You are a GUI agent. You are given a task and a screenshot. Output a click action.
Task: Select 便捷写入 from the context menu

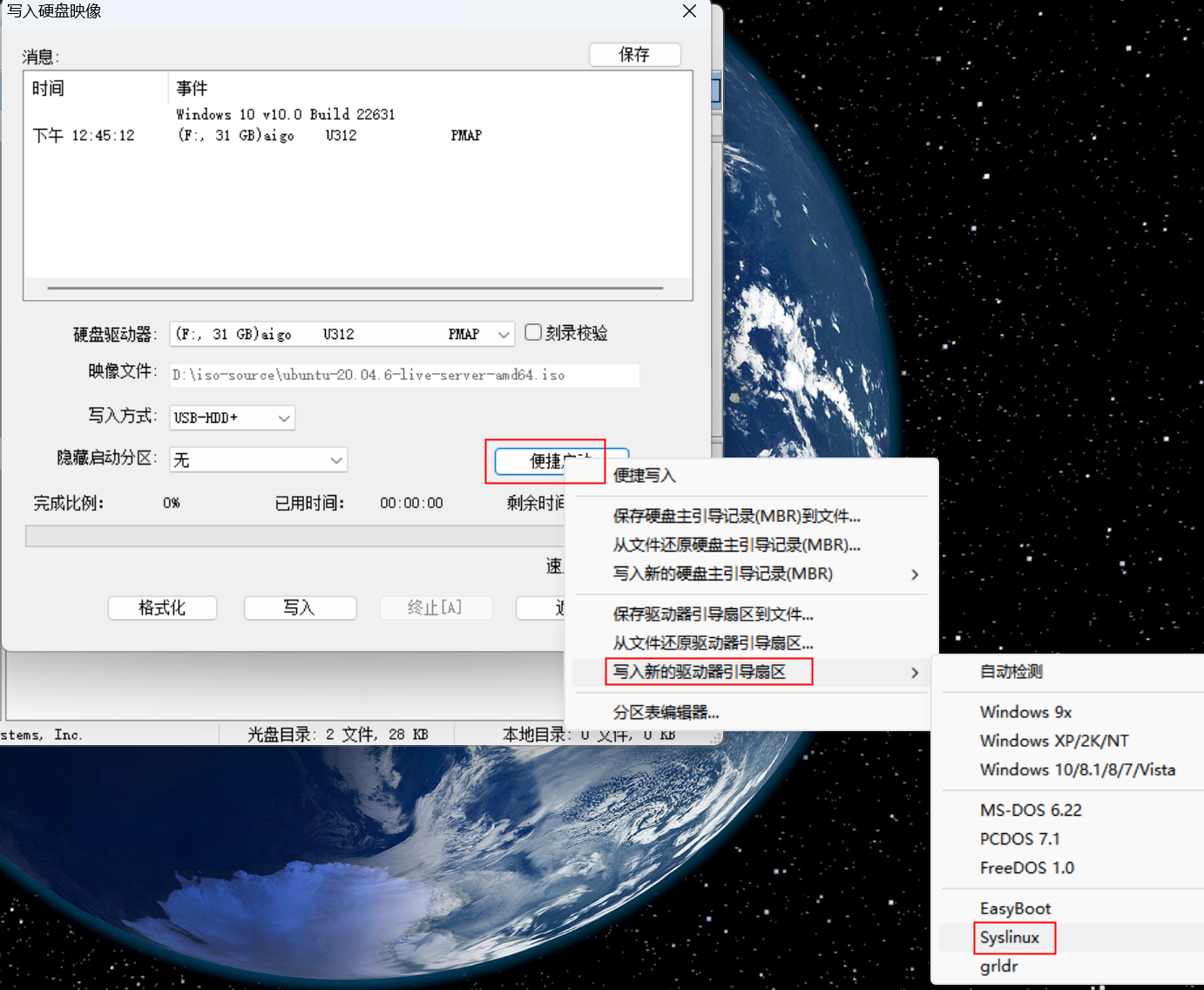[645, 476]
